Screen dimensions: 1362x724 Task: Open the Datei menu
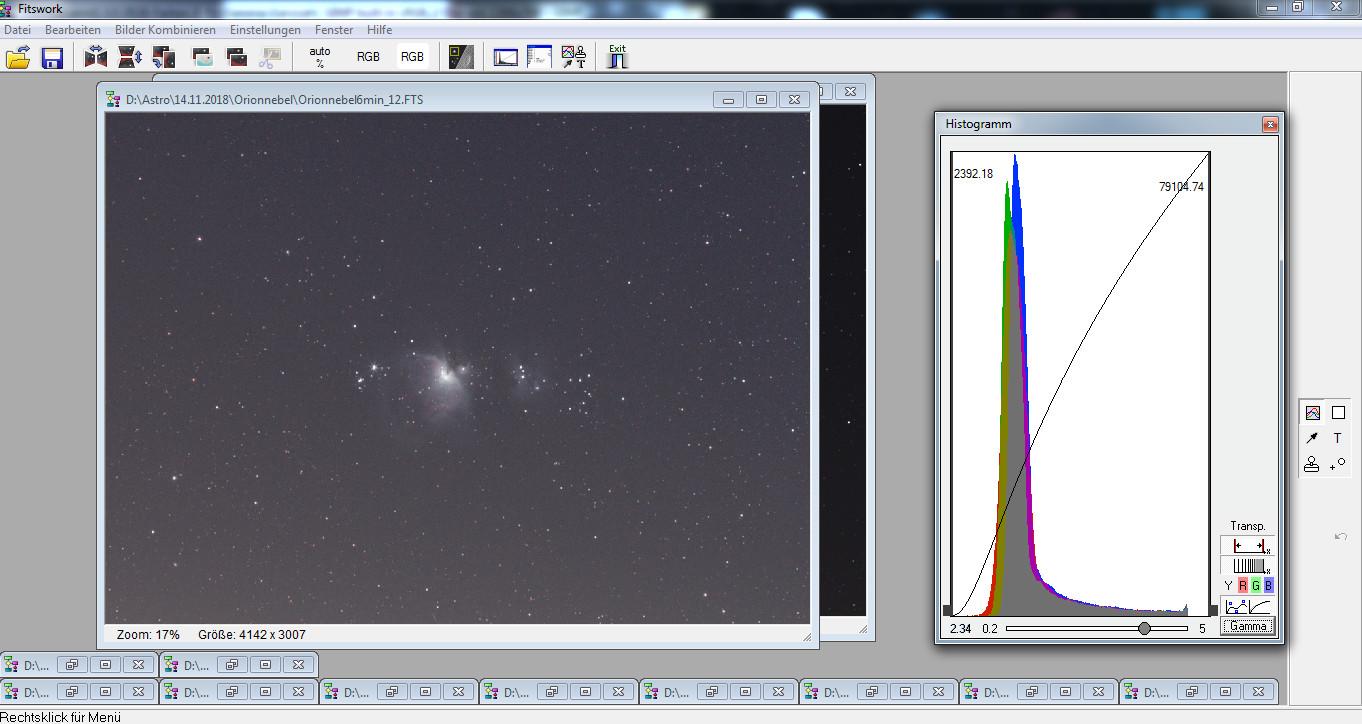(18, 30)
